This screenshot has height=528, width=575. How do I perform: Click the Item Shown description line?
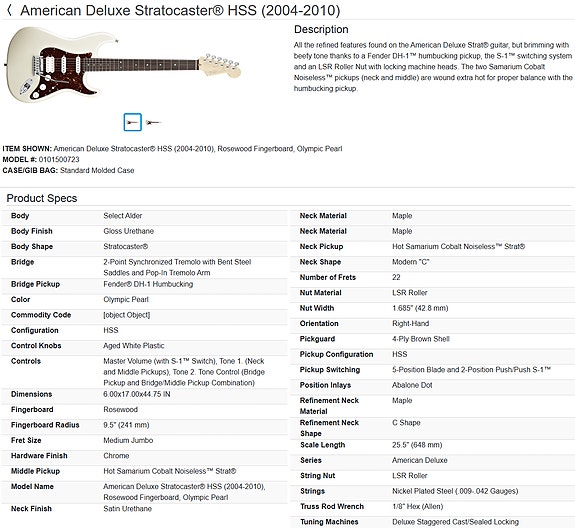[x=172, y=149]
